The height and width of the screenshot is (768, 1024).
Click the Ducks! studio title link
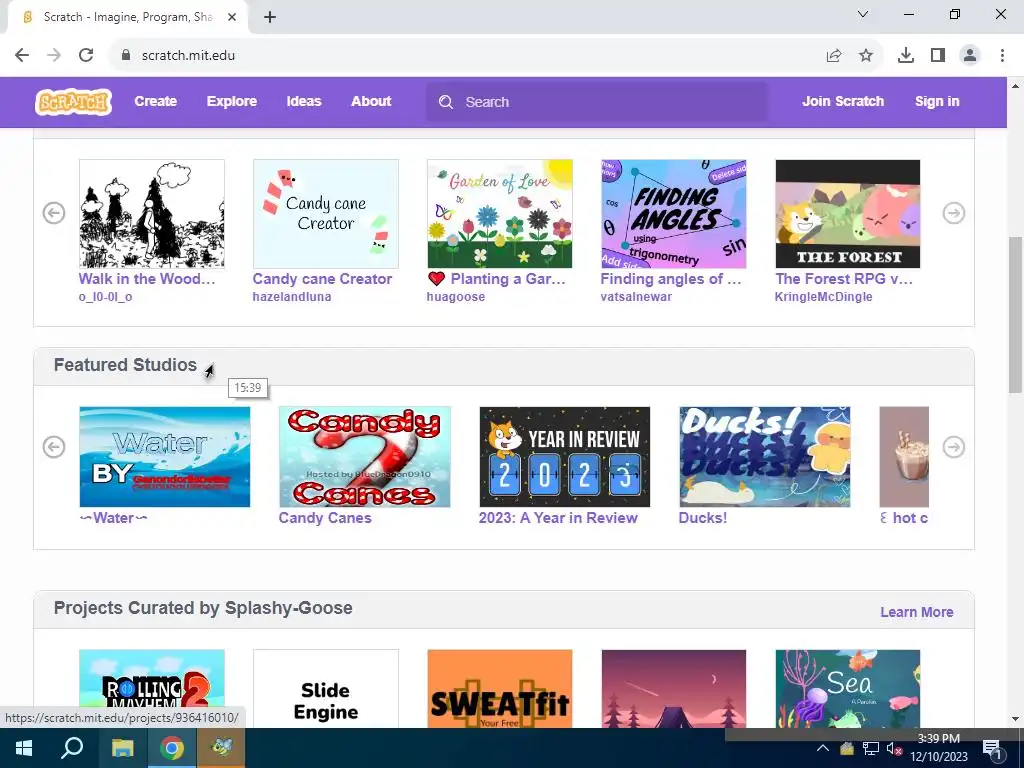tap(703, 518)
